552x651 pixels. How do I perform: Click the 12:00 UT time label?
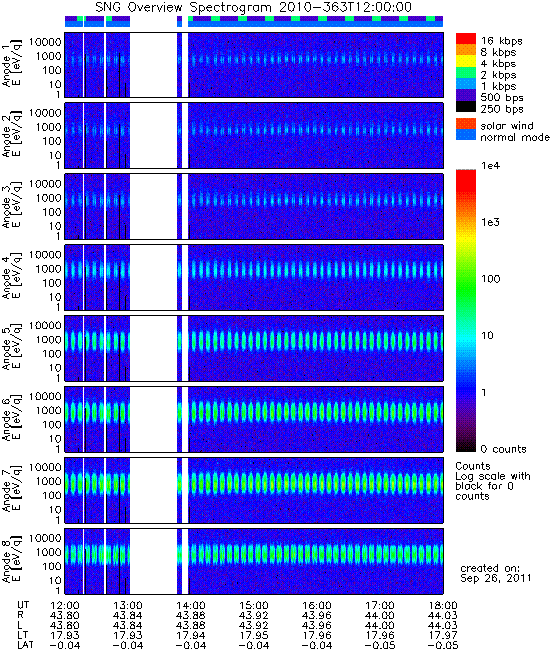pos(64,605)
